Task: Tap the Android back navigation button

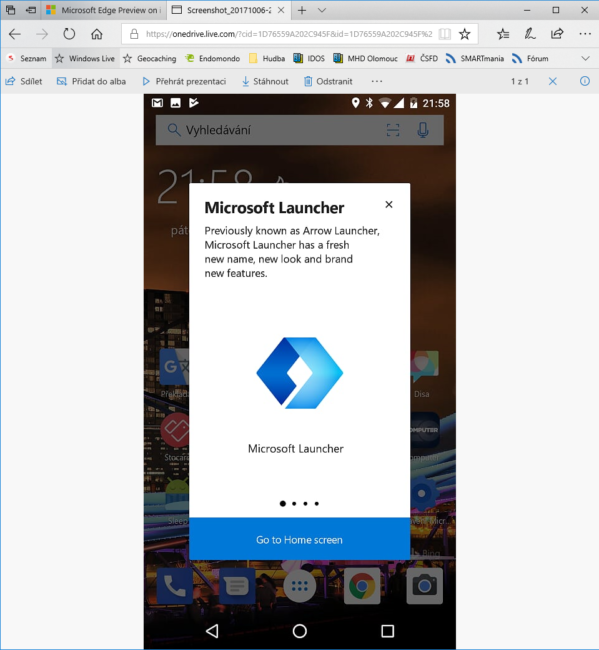Action: [212, 631]
